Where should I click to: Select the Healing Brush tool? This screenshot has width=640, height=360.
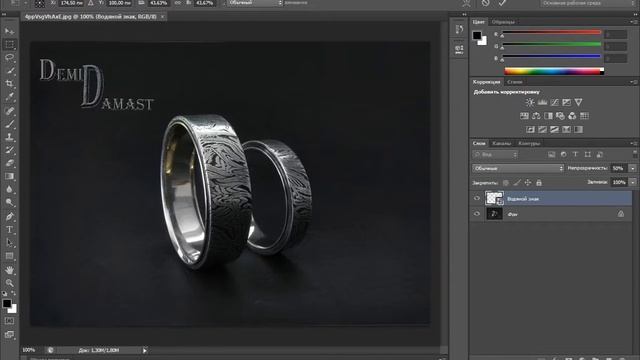9,111
